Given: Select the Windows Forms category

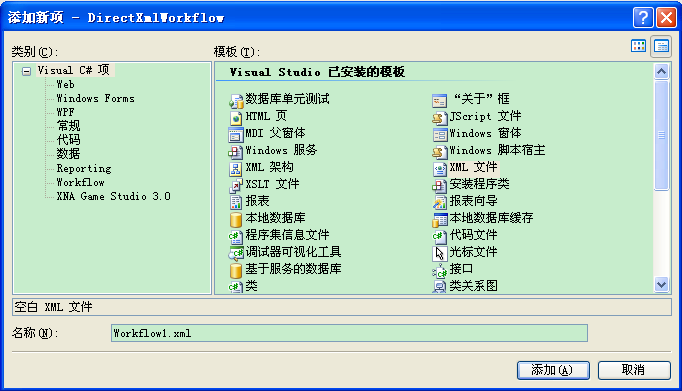Looking at the screenshot, I should 95,98.
